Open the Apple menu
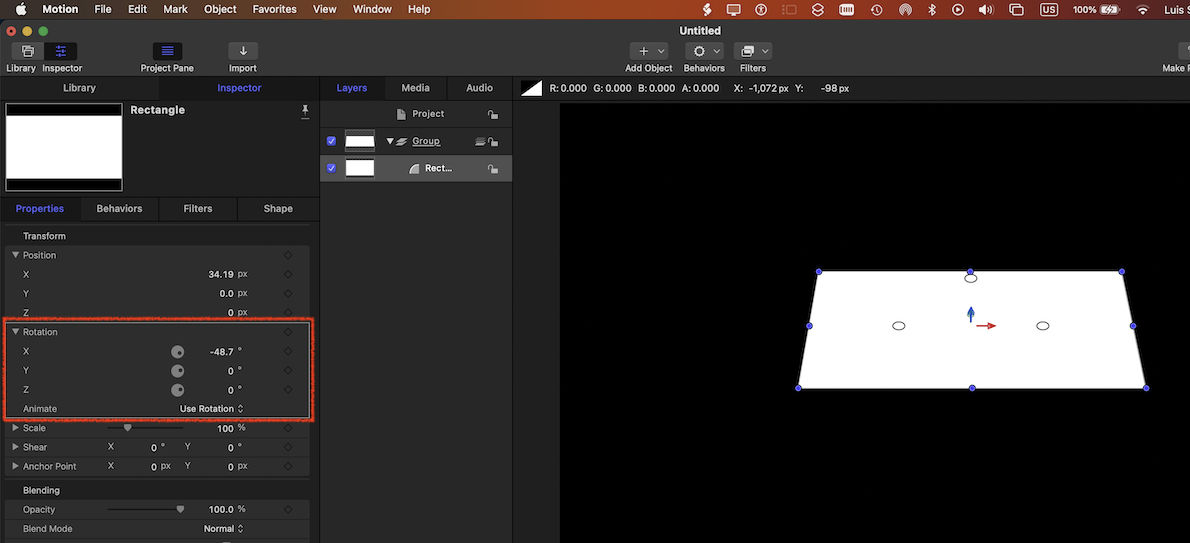Viewport: 1190px width, 543px height. click(20, 9)
